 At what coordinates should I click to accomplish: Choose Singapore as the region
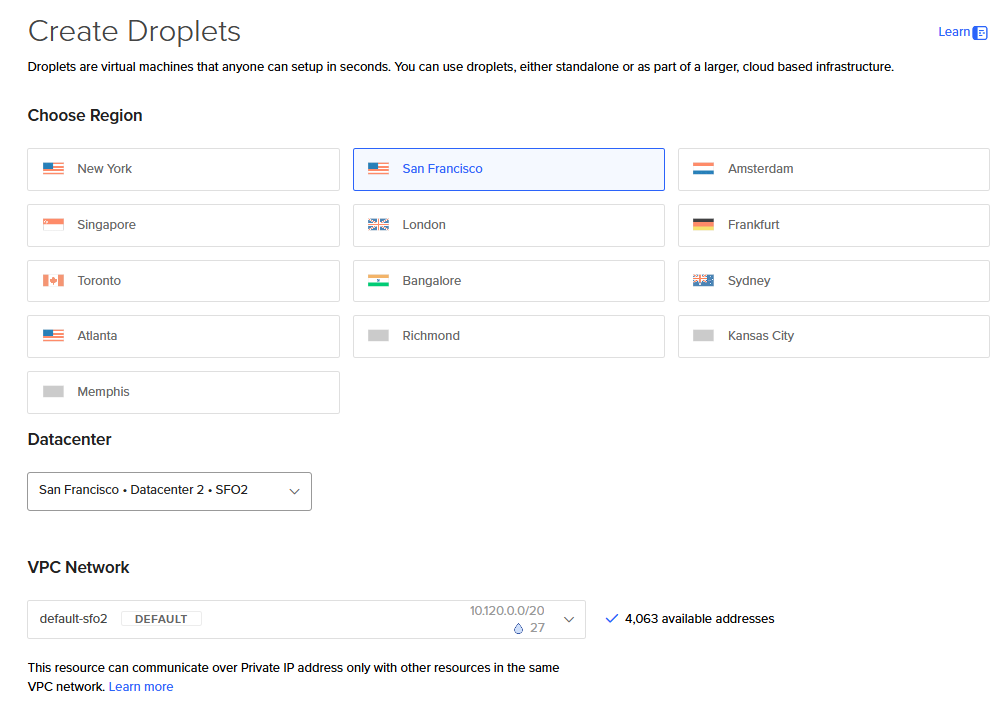[x=183, y=225]
